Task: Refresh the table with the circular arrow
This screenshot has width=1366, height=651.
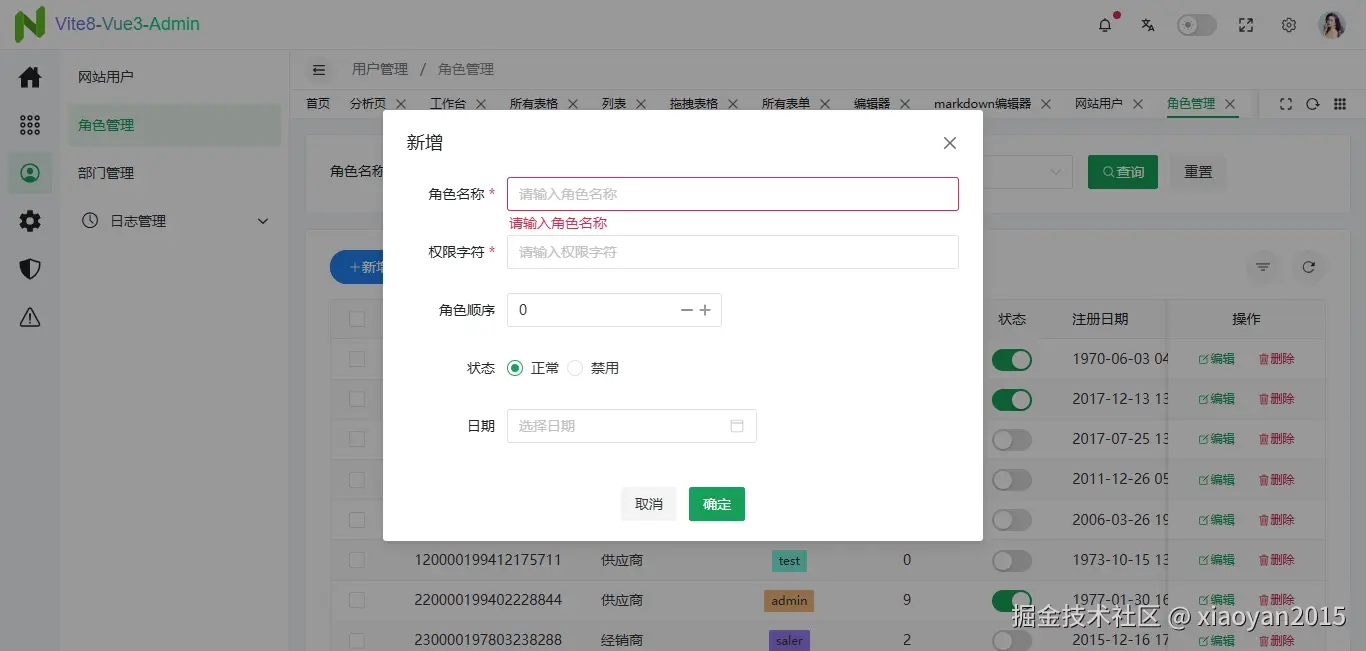Action: 1308,267
